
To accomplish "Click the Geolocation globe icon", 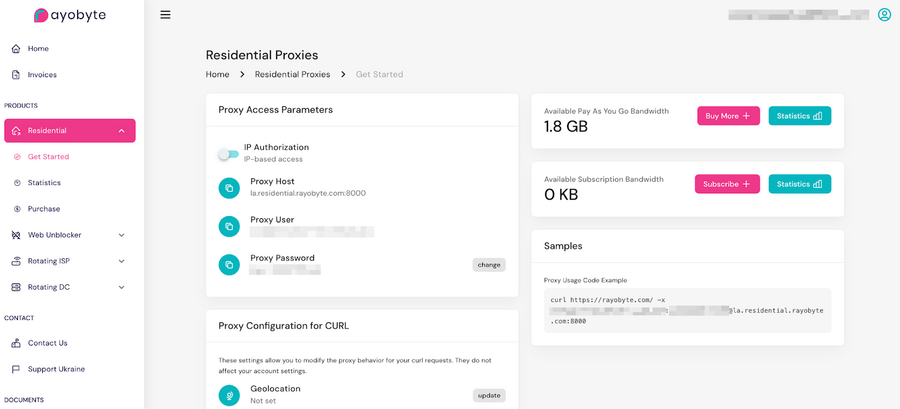I will click(229, 395).
